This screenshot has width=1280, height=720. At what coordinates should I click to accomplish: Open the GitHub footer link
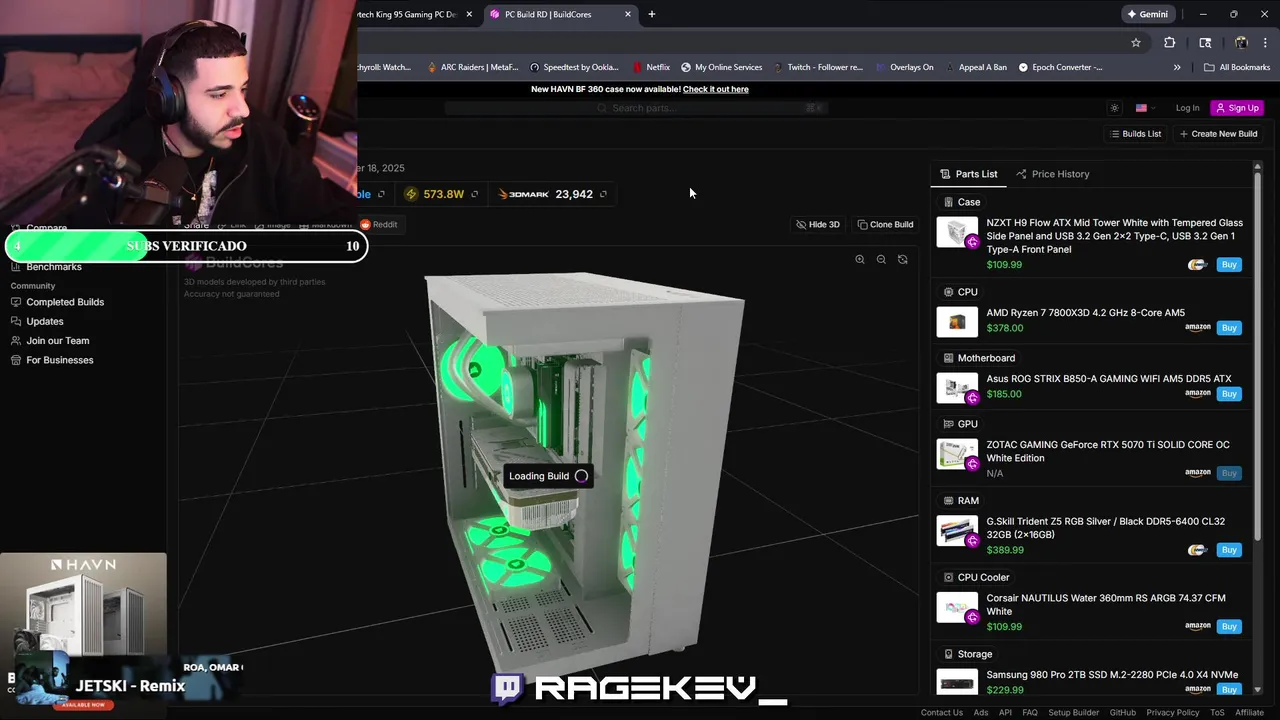click(1123, 713)
